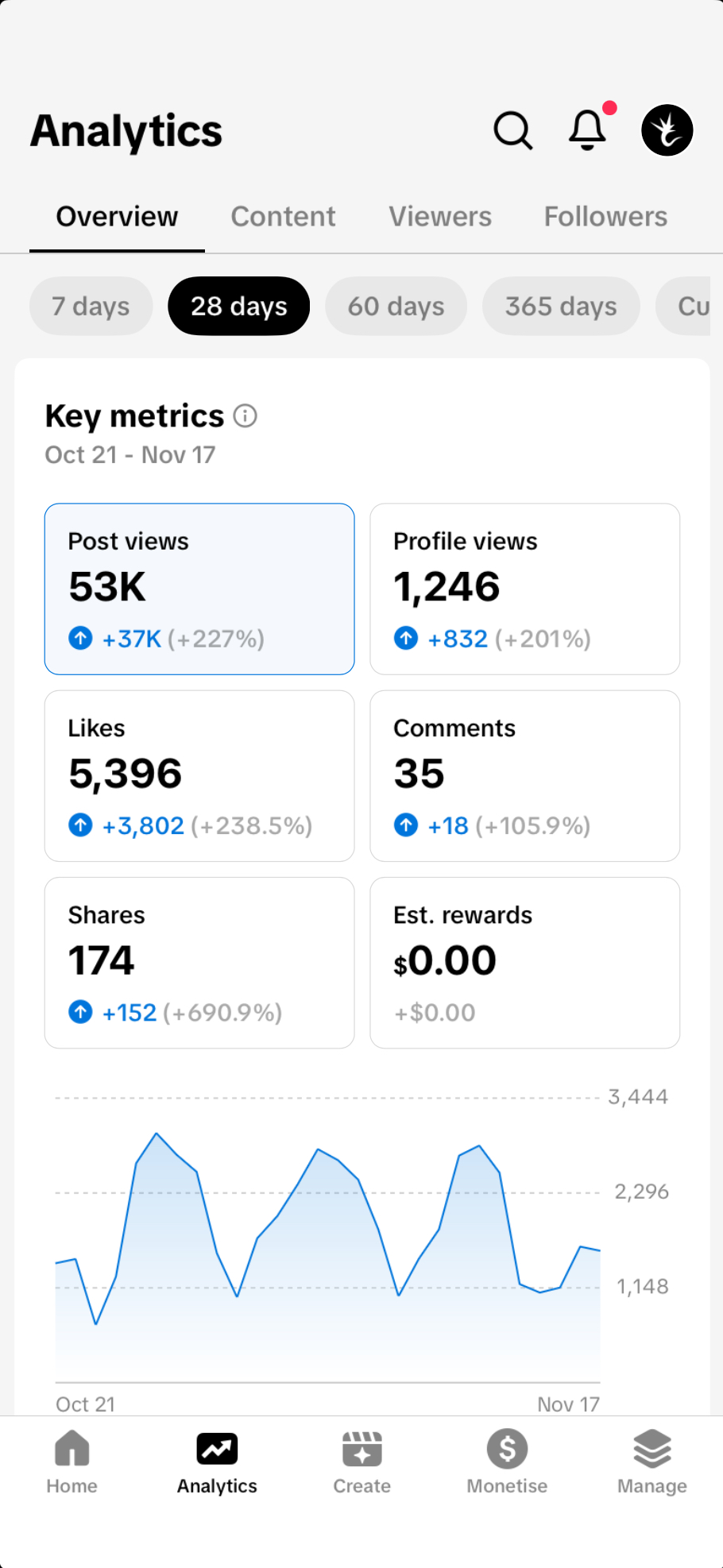The width and height of the screenshot is (723, 1568).
Task: Switch to the Viewers tab
Action: click(440, 217)
